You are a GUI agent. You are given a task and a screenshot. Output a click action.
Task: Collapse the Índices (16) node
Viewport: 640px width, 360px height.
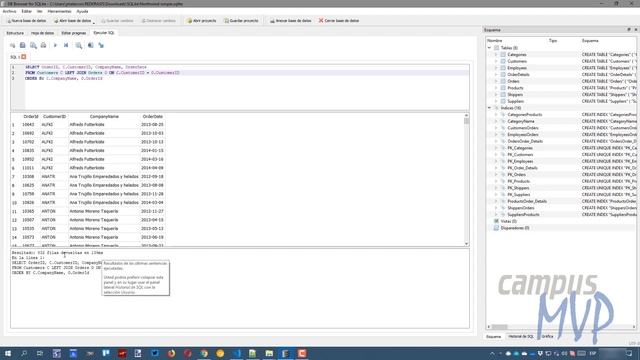489,108
